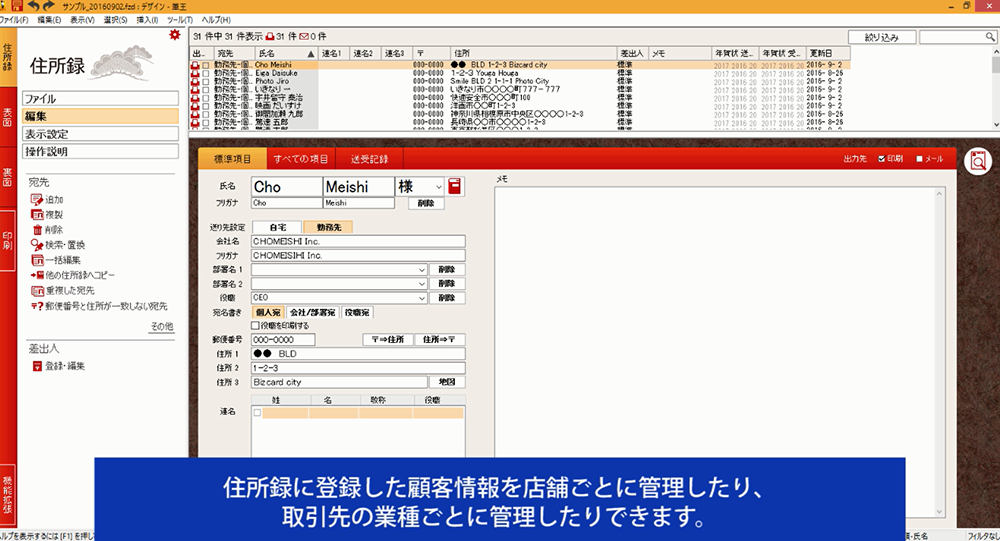The image size is (1000, 541).
Task: Click the 住所⇒〒 conversion button
Action: click(x=439, y=339)
